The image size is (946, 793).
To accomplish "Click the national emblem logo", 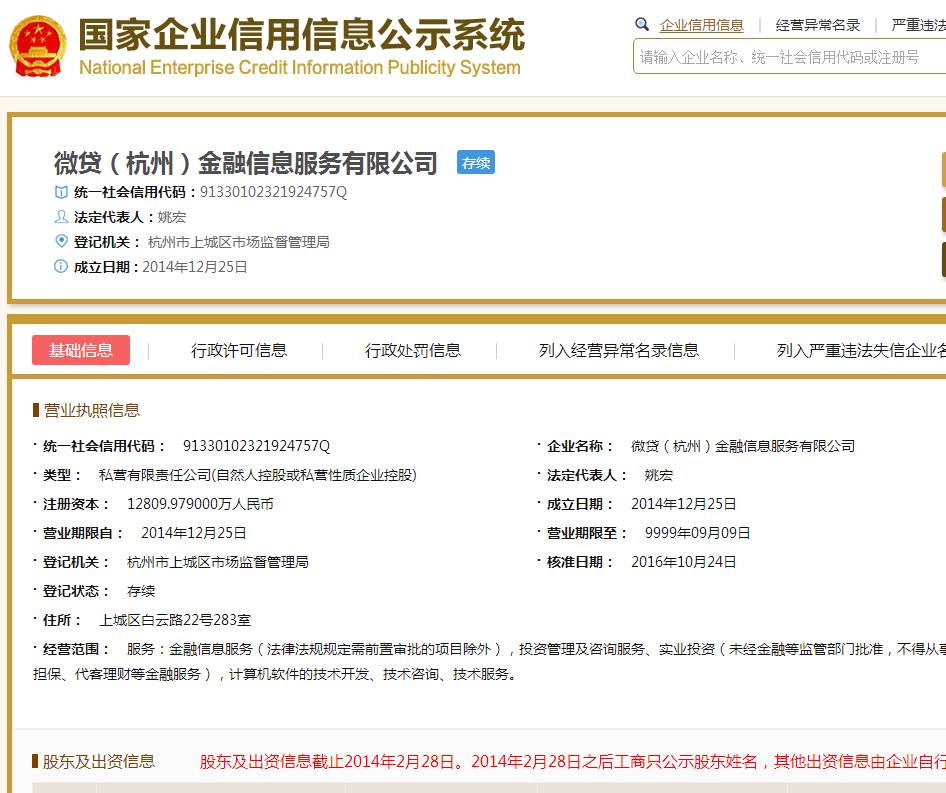I will pyautogui.click(x=37, y=46).
